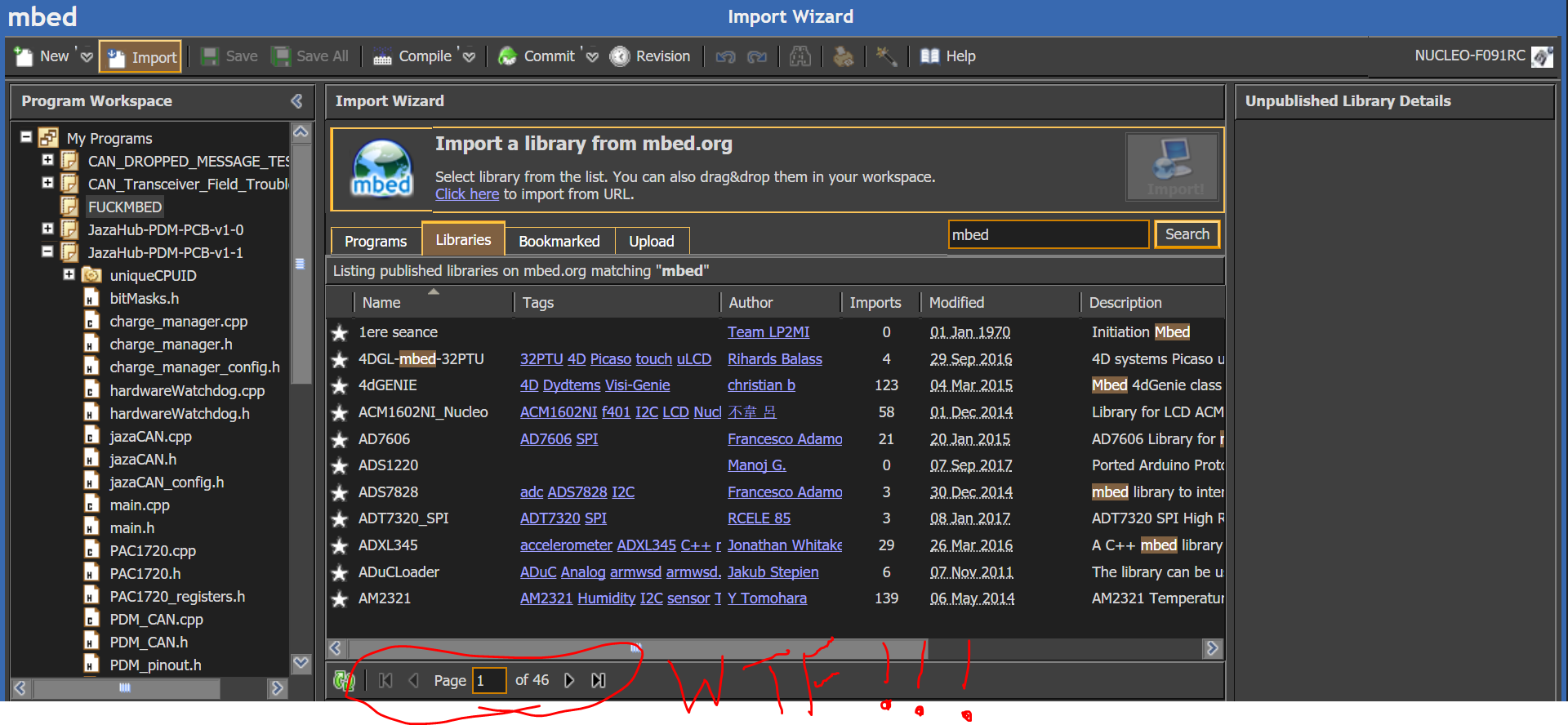The width and height of the screenshot is (1568, 725).
Task: Click the Commit toolbar icon
Action: tap(508, 56)
